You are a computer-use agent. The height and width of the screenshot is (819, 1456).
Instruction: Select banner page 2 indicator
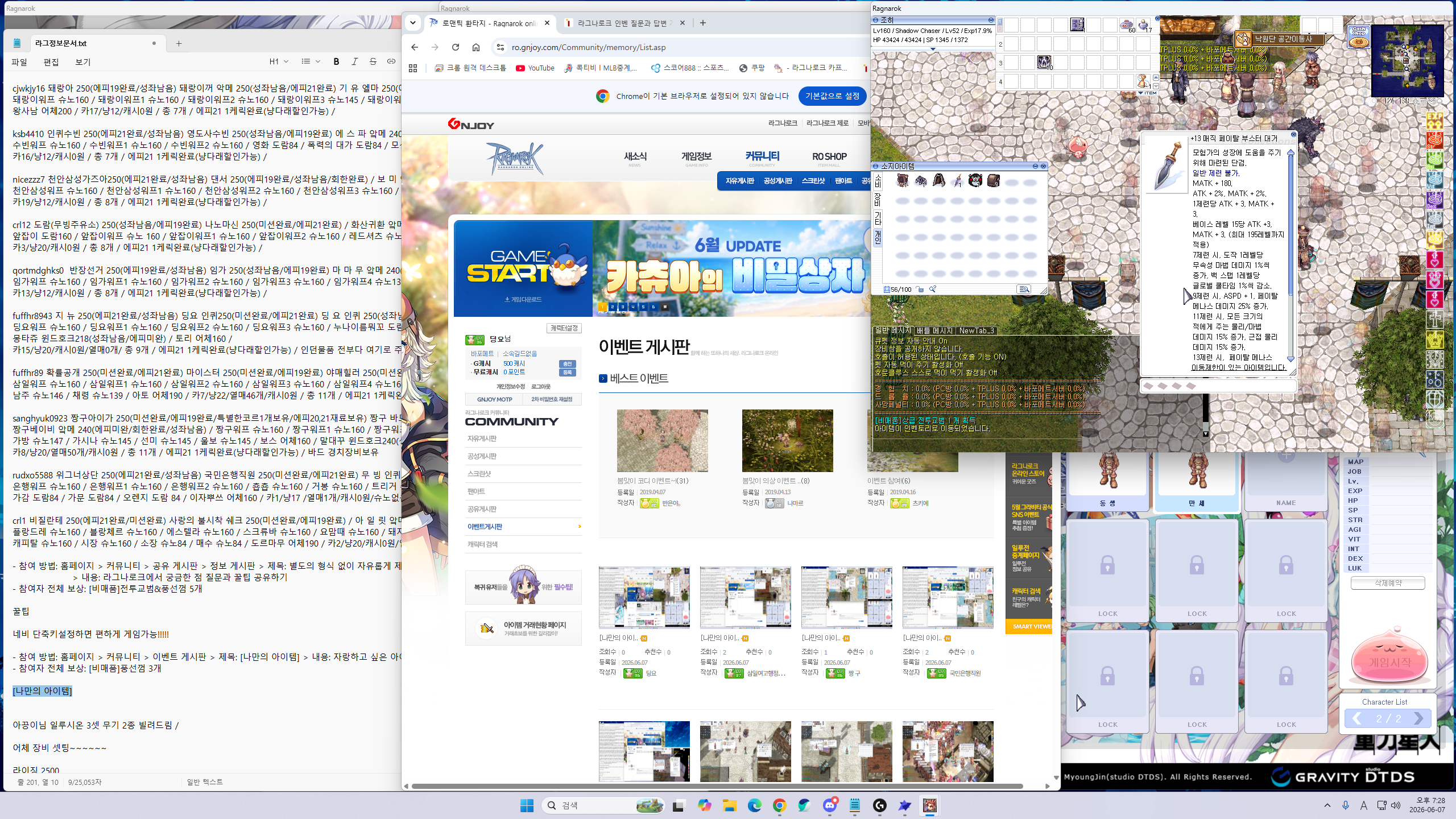[x=612, y=307]
